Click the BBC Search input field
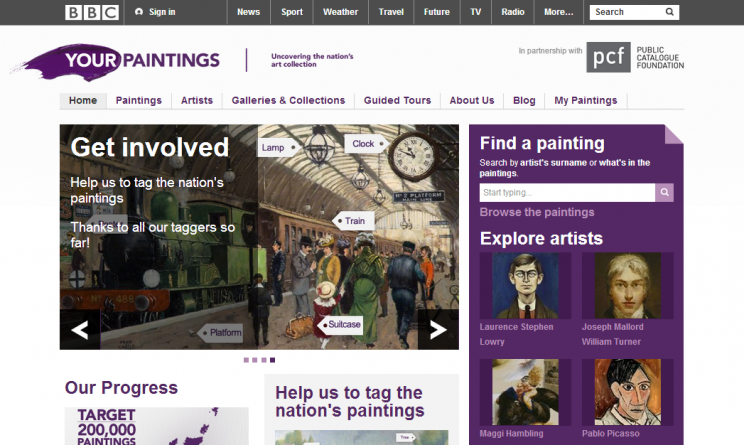744x445 pixels. coord(627,12)
